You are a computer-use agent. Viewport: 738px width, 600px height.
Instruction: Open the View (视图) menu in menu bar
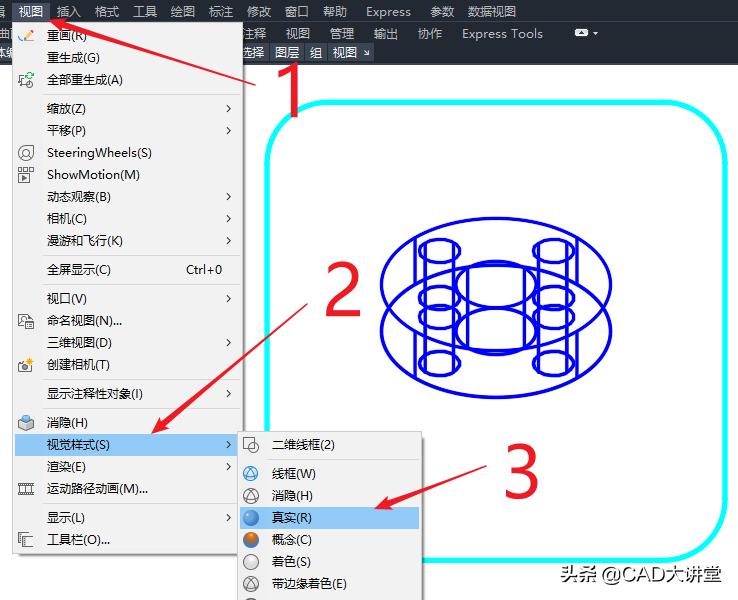point(31,11)
